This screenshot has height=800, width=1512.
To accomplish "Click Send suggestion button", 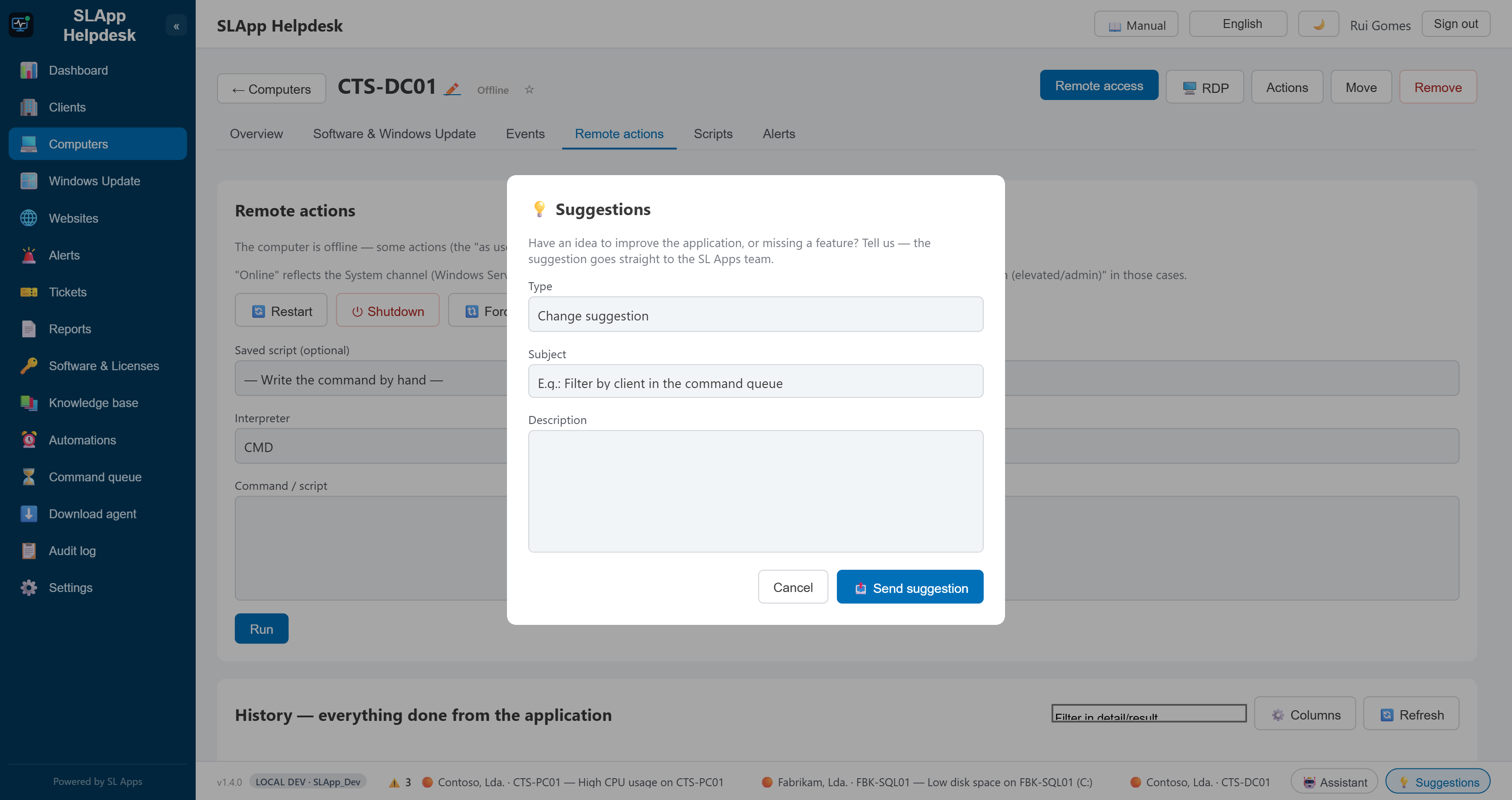I will click(910, 587).
